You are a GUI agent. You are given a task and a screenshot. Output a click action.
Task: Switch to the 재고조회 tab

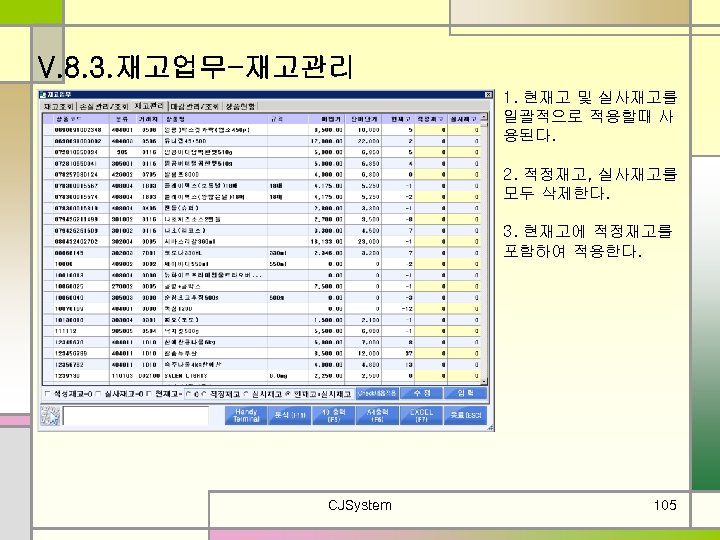point(58,107)
